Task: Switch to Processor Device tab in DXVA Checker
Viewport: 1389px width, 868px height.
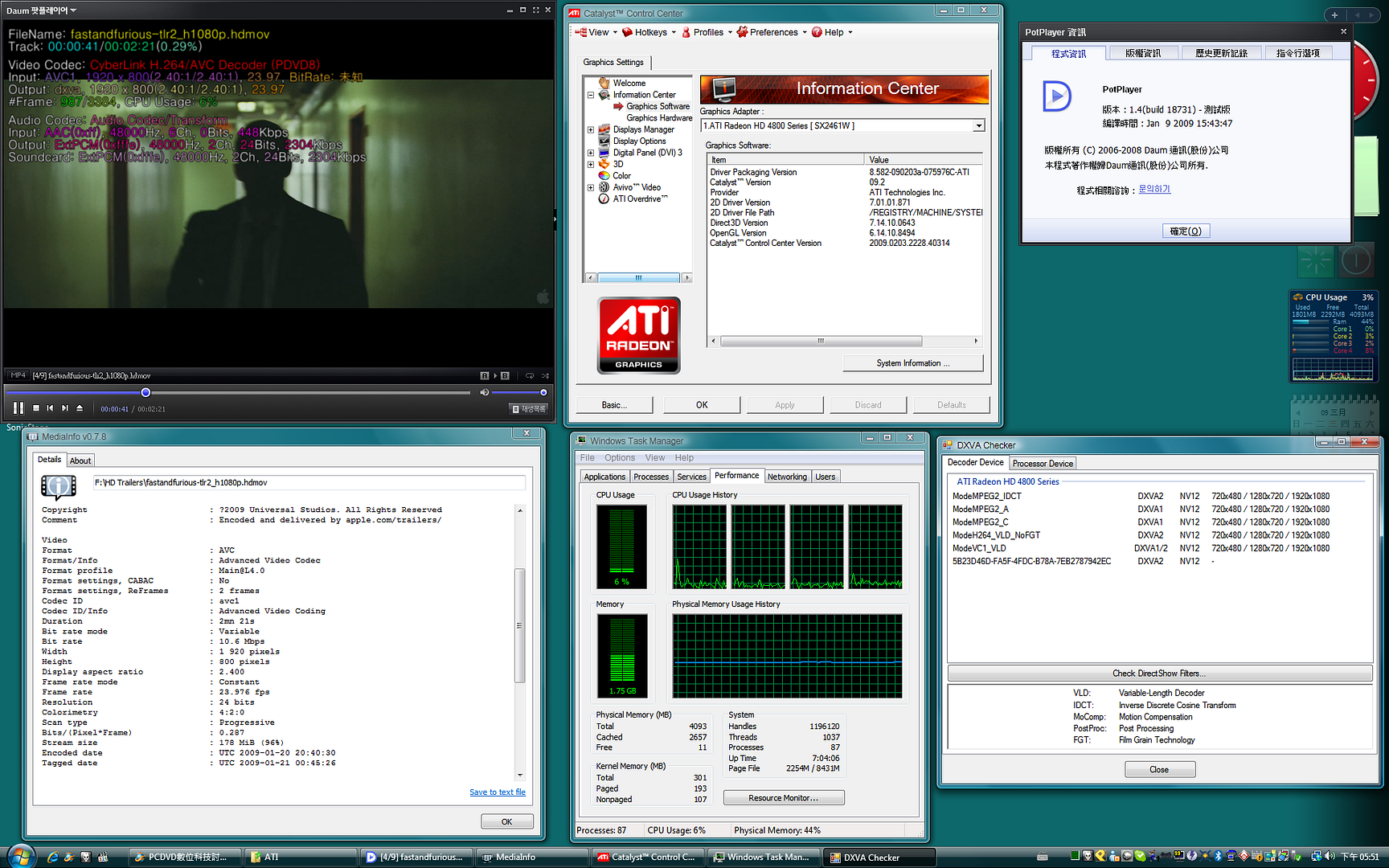Action: [1043, 464]
